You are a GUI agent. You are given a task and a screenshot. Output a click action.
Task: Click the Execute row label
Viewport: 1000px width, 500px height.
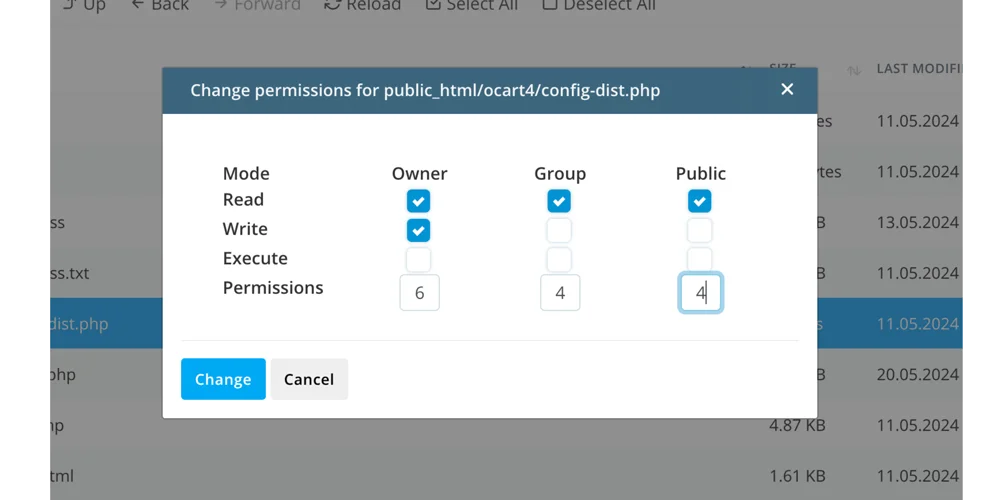point(255,258)
